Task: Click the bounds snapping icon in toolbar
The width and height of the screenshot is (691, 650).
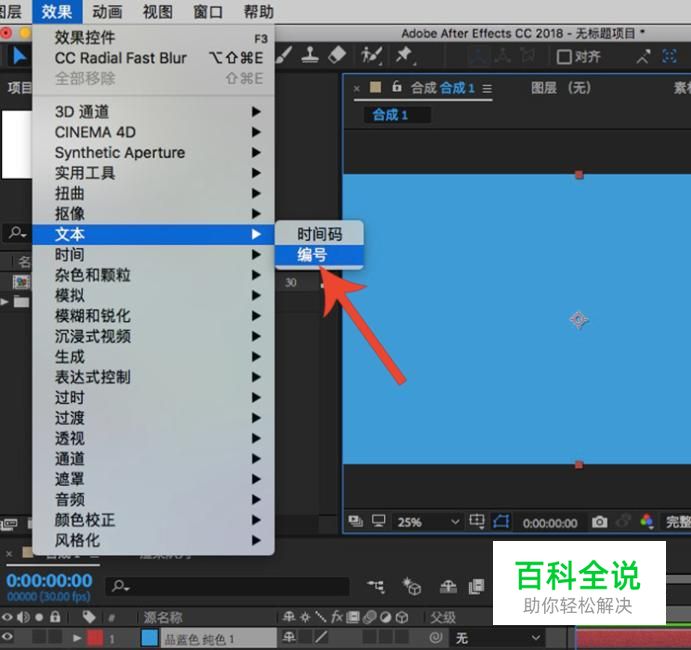Action: pyautogui.click(x=669, y=56)
